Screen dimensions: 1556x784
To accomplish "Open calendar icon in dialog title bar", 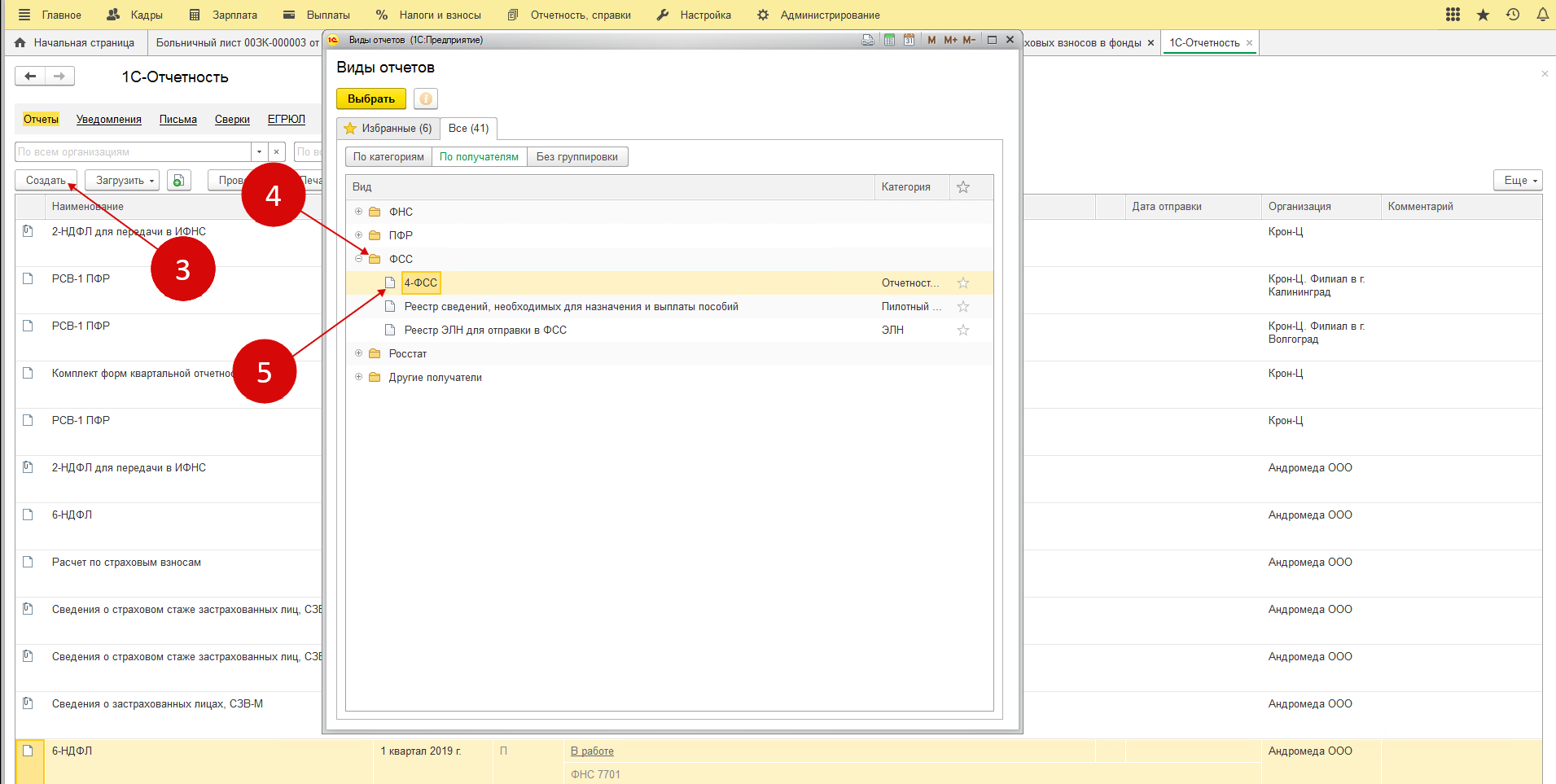I will tap(909, 40).
